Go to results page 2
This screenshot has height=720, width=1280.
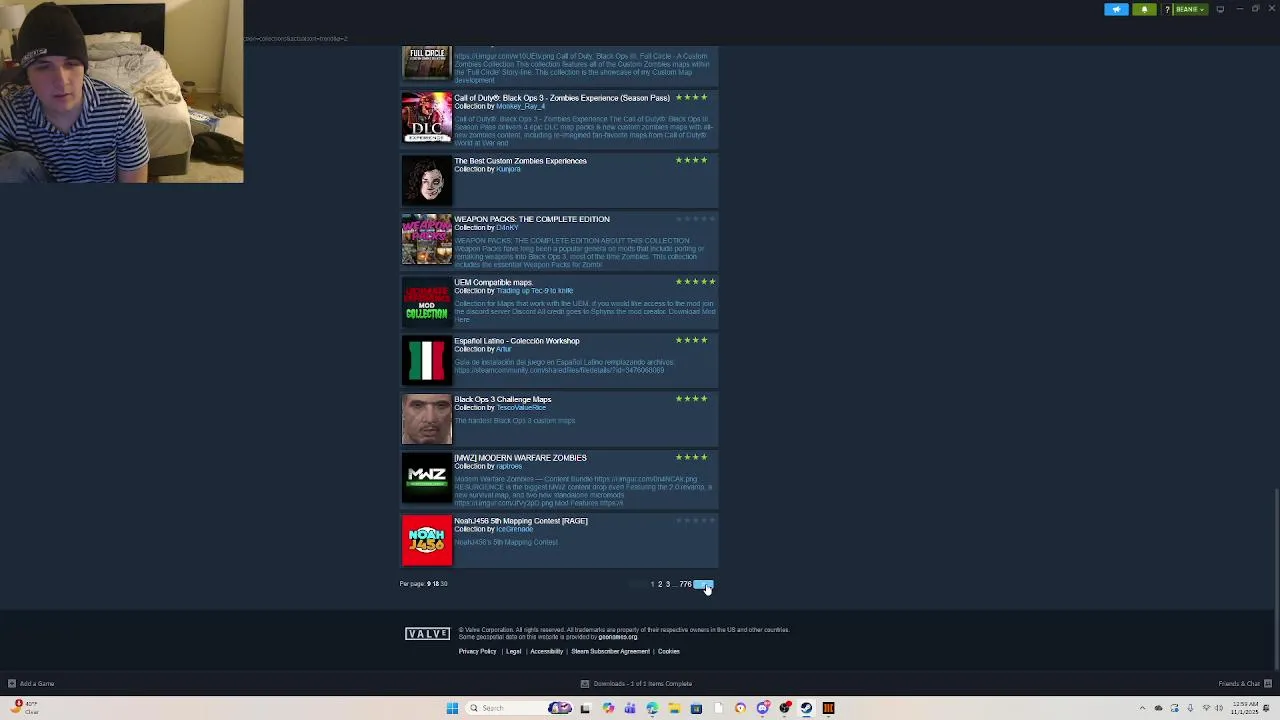point(660,584)
